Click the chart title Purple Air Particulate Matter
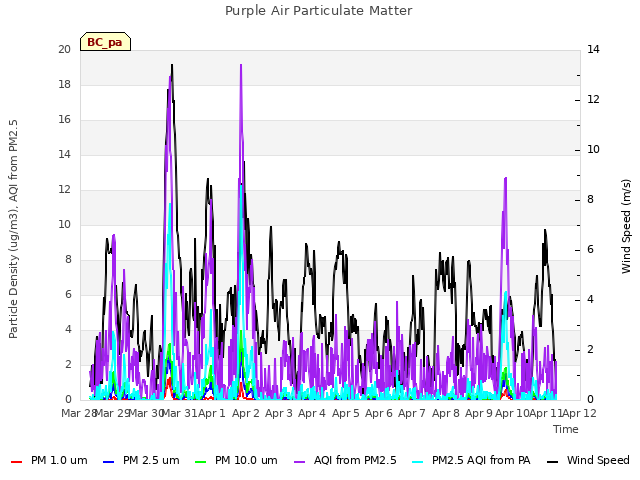Image resolution: width=640 pixels, height=480 pixels. [x=318, y=10]
